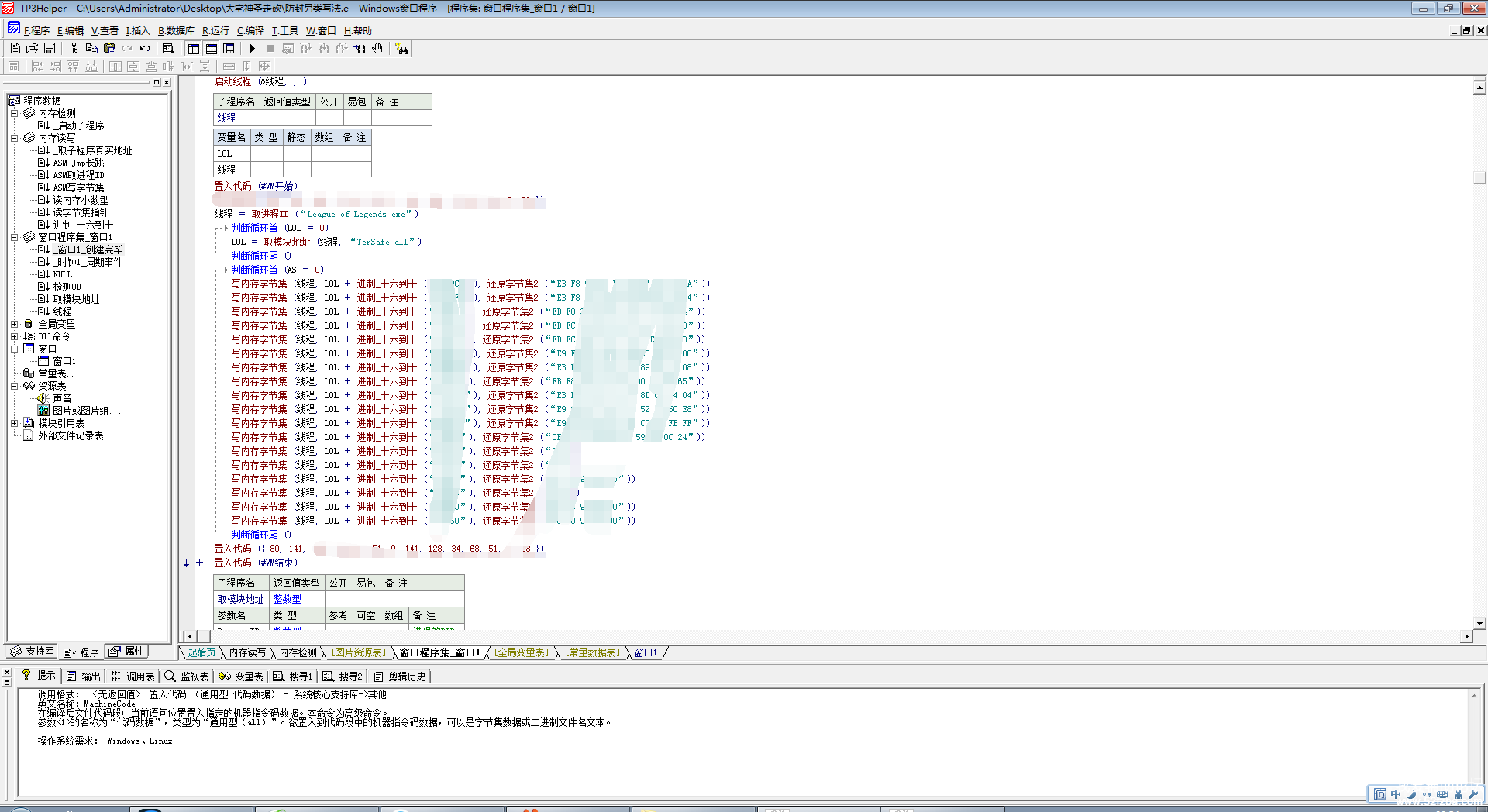This screenshot has height=812, width=1488.
Task: Collapse the 内存读写 tree node
Action: (x=14, y=138)
